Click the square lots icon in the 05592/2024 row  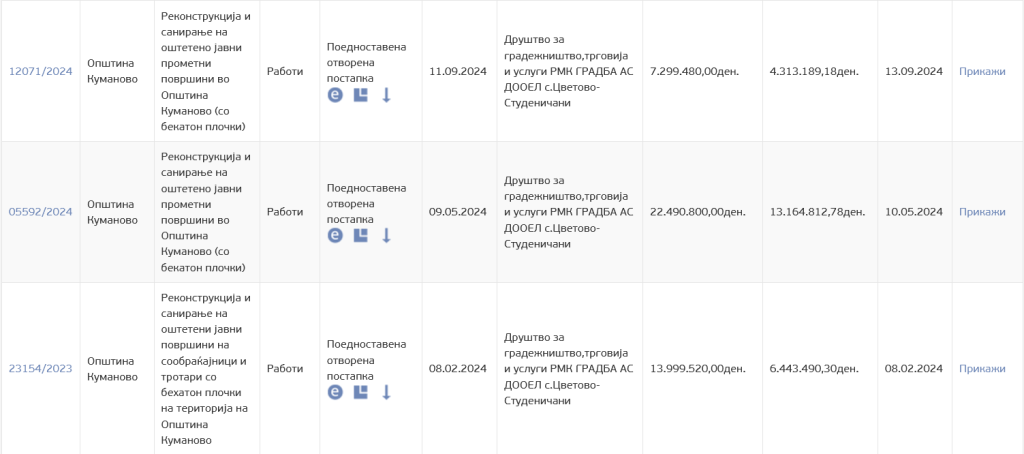[362, 236]
